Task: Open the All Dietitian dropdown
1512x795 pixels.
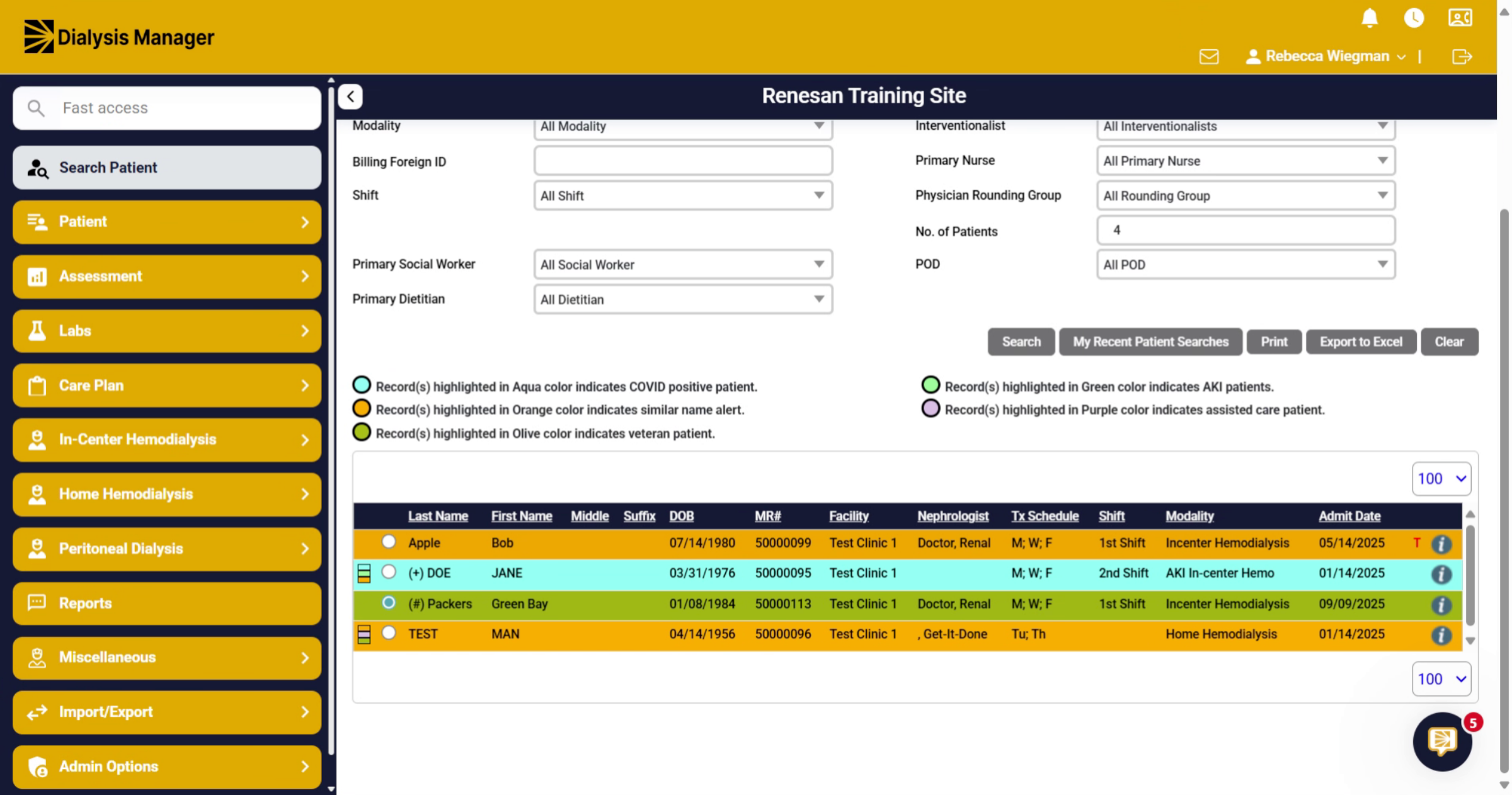Action: pyautogui.click(x=683, y=299)
